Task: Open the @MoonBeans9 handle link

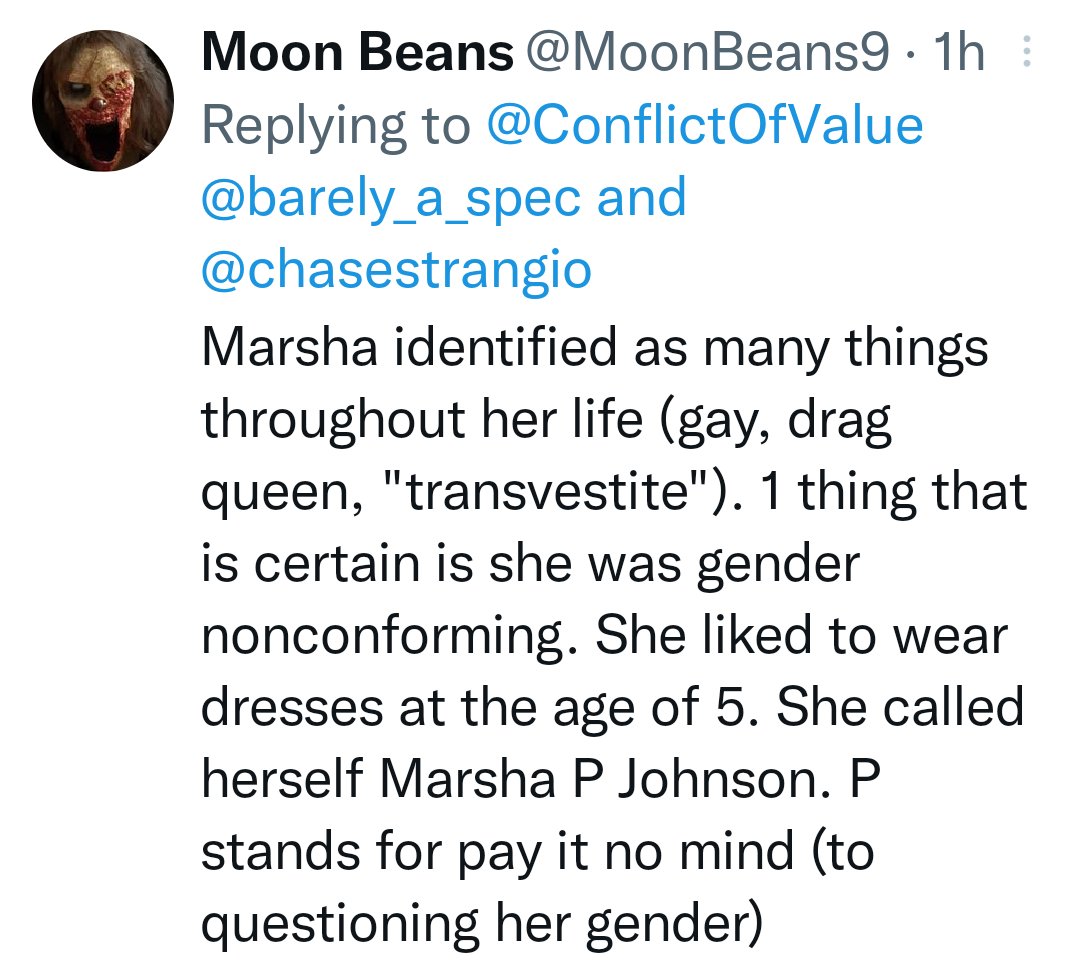Action: 707,52
